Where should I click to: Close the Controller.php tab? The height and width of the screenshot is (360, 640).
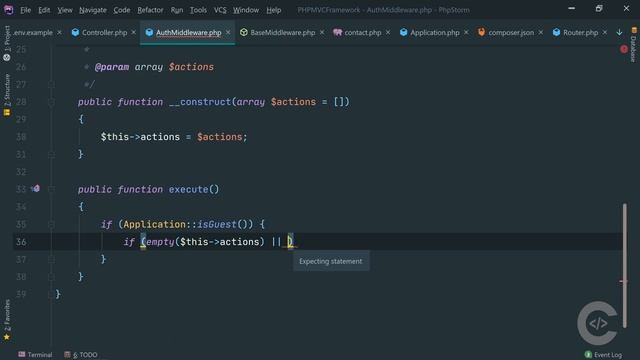tap(133, 32)
